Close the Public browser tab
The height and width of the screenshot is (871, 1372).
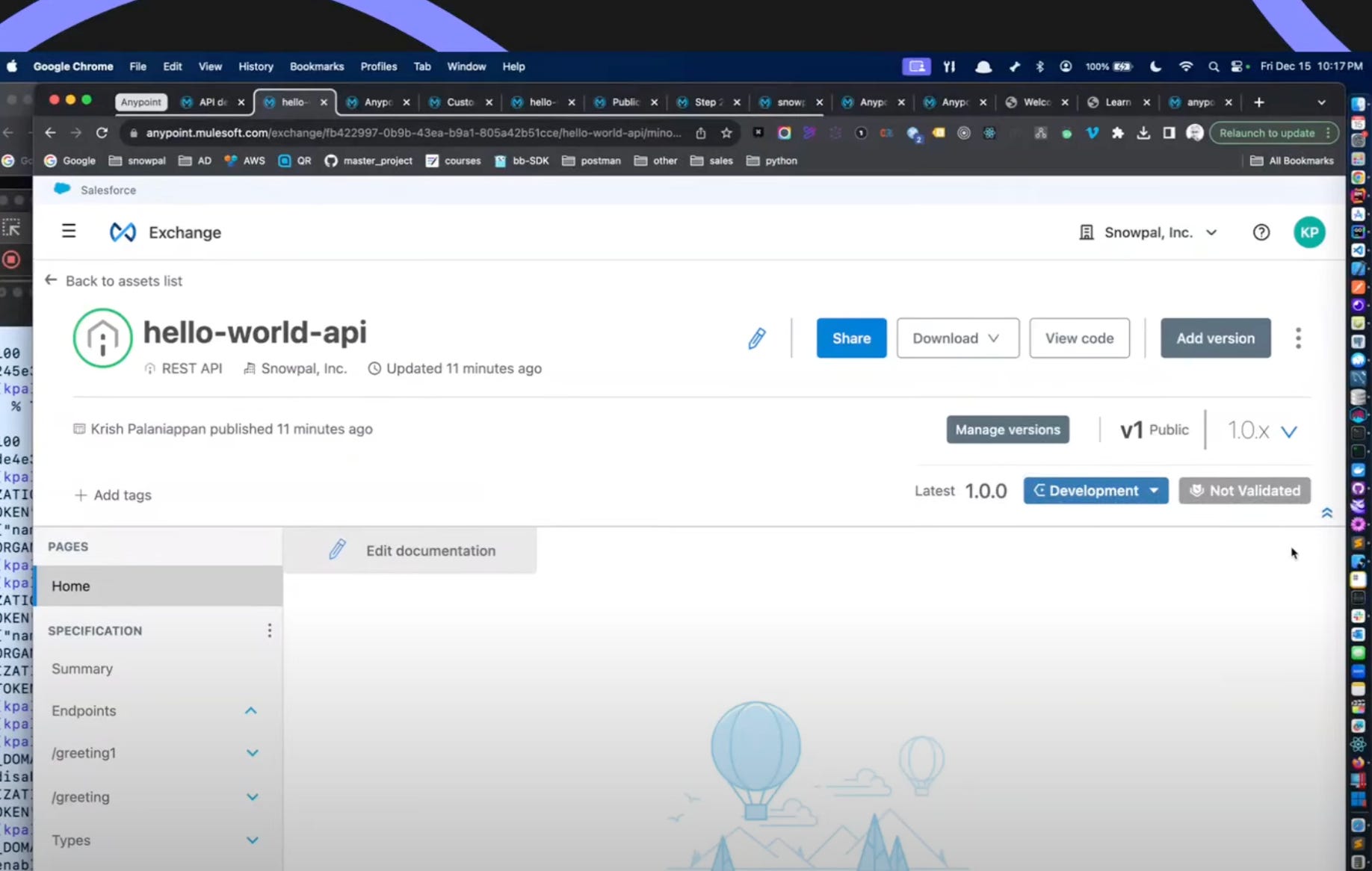[654, 102]
